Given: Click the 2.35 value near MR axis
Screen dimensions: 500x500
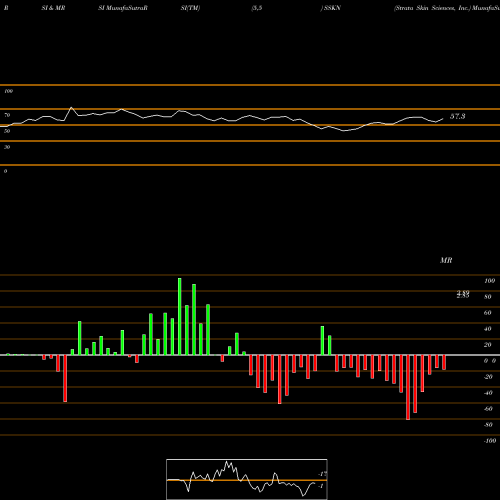Looking at the screenshot, I should pyautogui.click(x=463, y=295).
